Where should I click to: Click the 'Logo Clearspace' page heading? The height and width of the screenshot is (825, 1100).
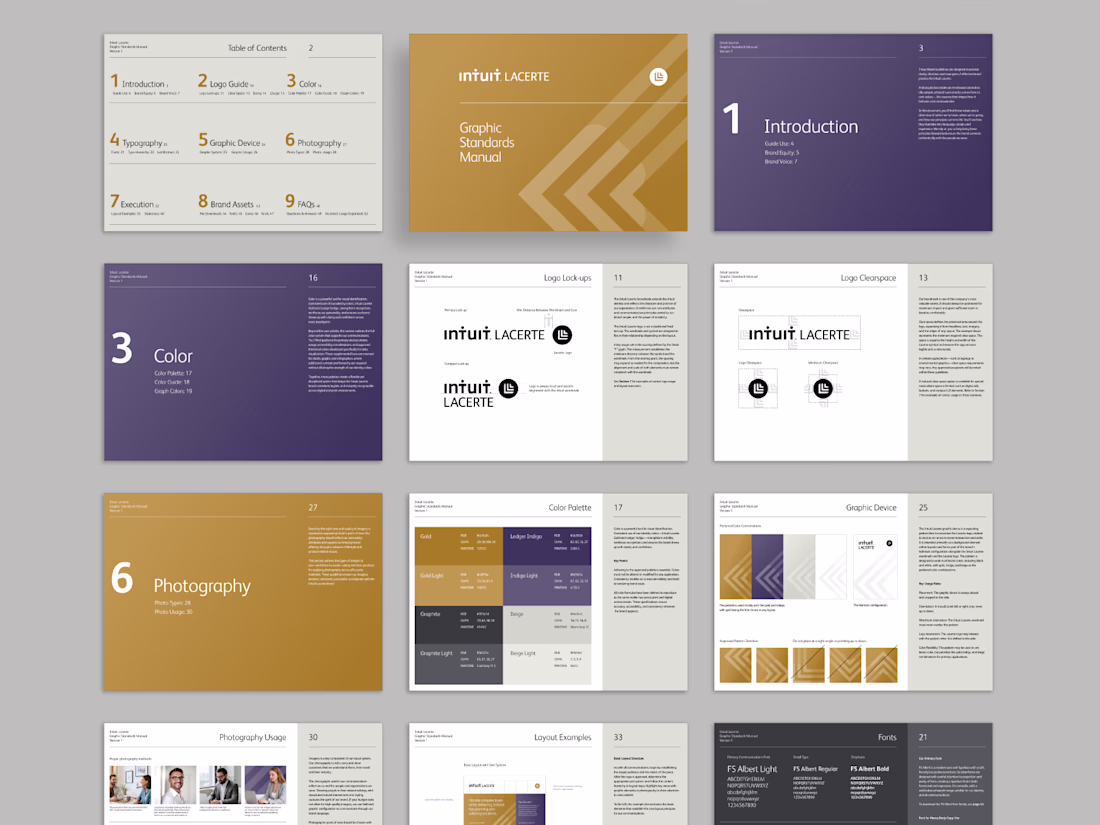point(868,278)
